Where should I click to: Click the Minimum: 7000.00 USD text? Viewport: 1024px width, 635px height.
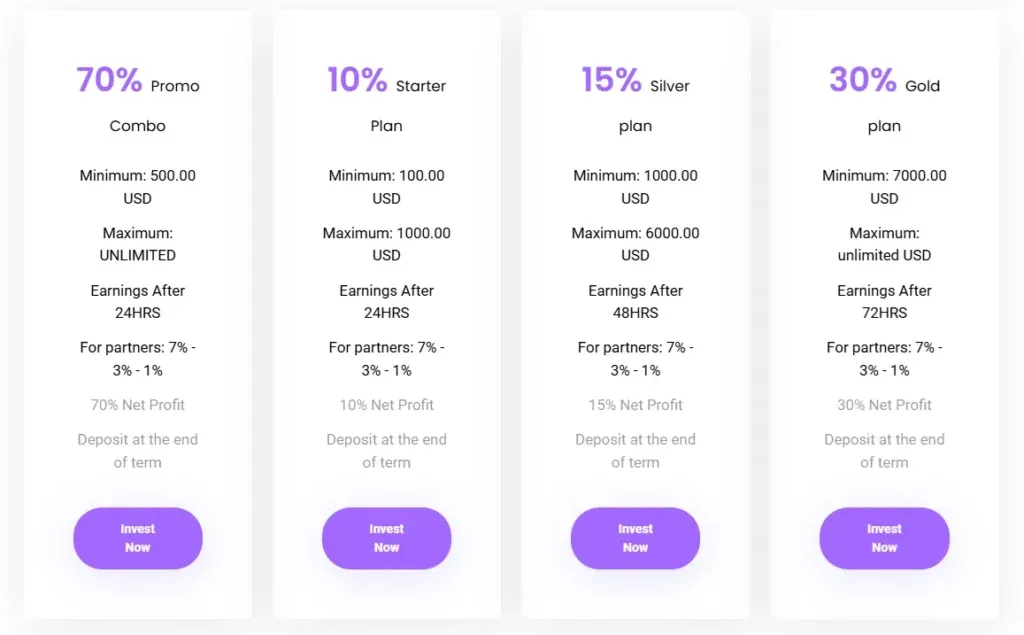[x=884, y=187]
